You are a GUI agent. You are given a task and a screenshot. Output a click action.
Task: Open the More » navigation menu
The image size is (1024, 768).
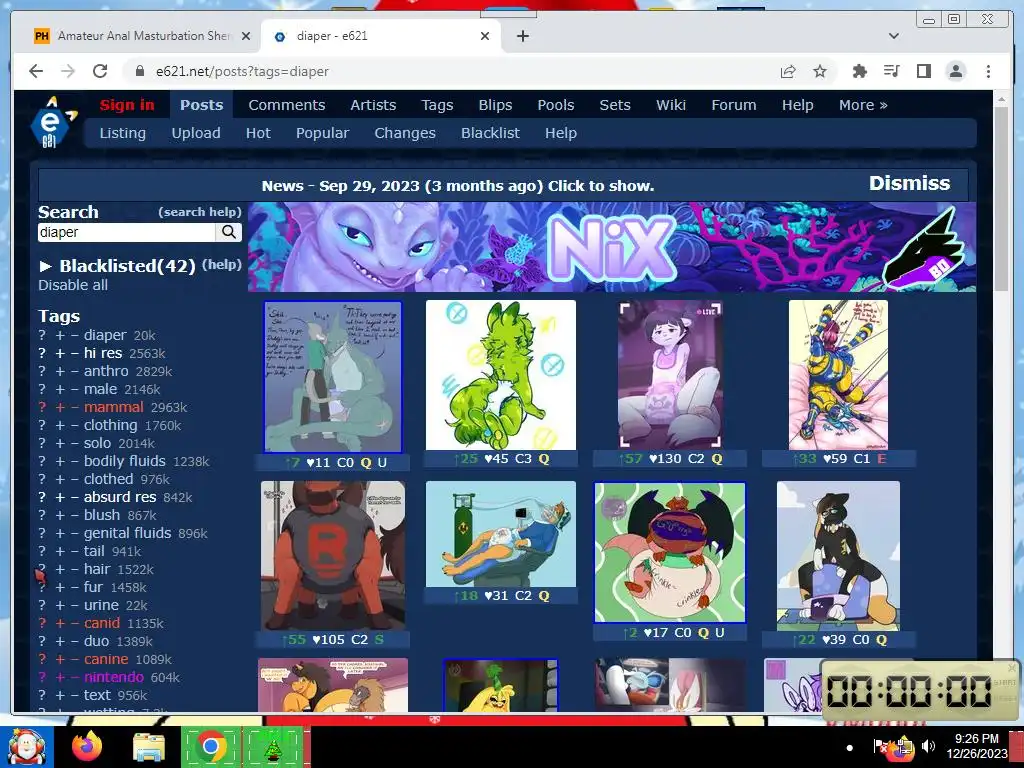pyautogui.click(x=863, y=105)
